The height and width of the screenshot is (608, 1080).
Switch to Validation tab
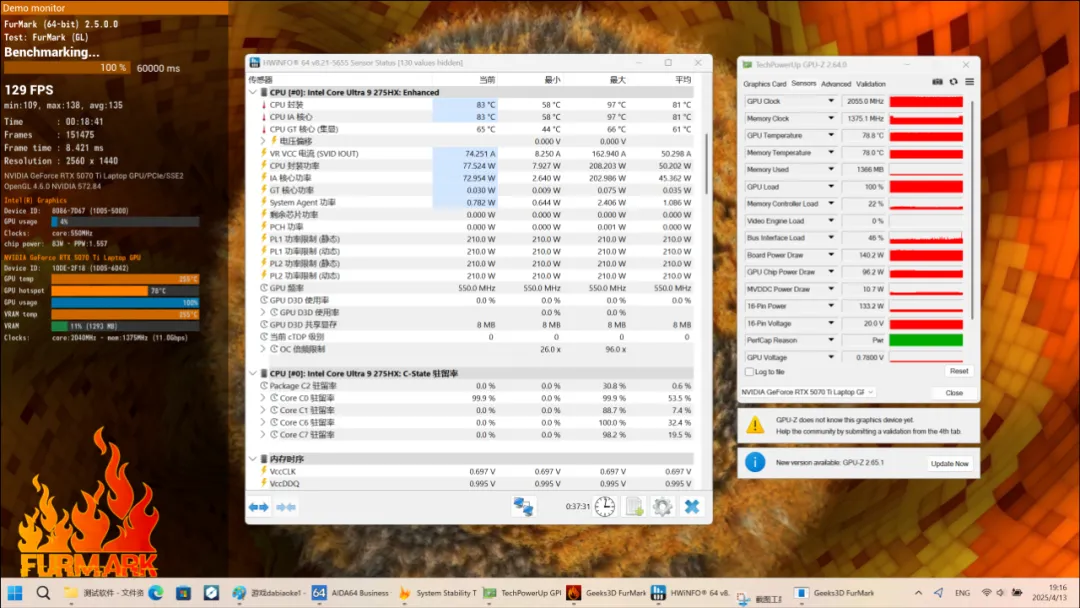point(871,84)
